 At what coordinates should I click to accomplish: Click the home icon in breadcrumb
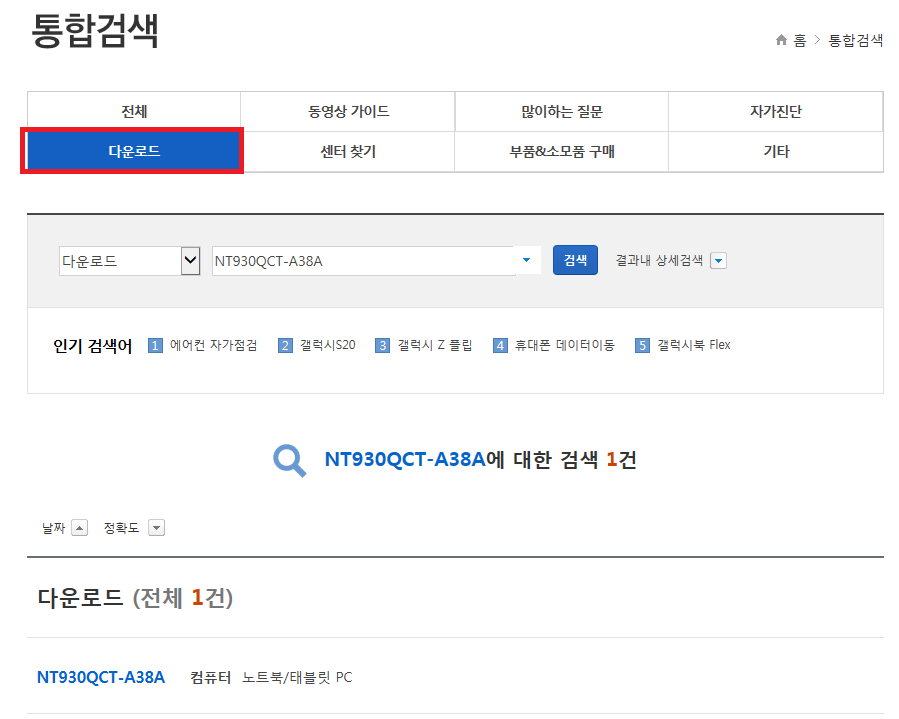(781, 40)
